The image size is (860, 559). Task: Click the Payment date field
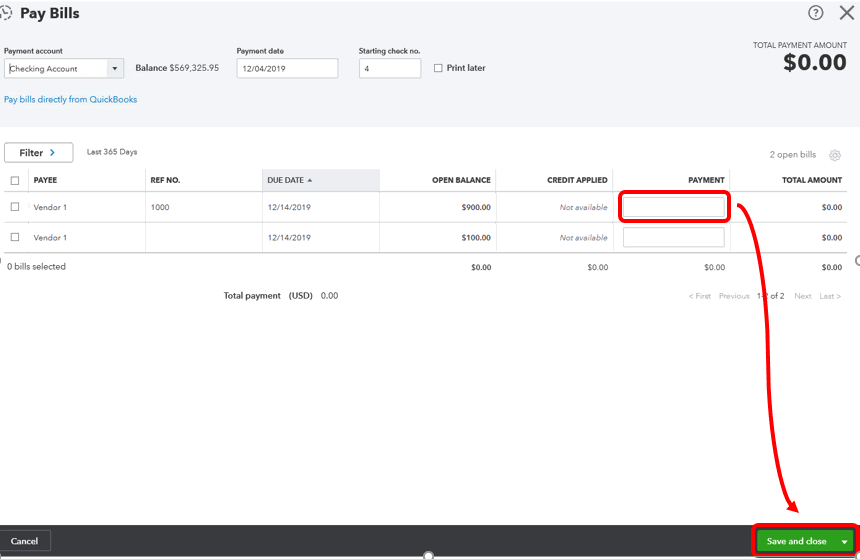[x=287, y=69]
